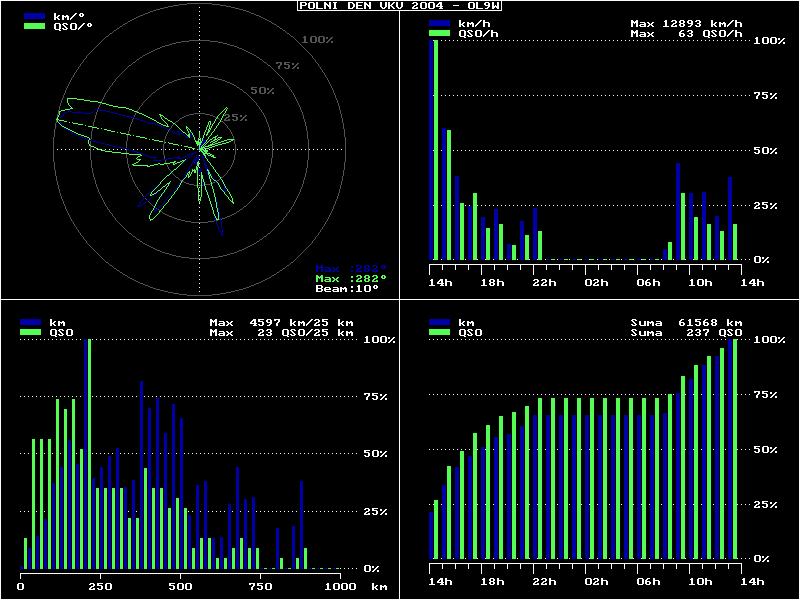Screen dimensions: 800x600
Task: Click the 500 label on the distance axis
Action: [x=181, y=587]
